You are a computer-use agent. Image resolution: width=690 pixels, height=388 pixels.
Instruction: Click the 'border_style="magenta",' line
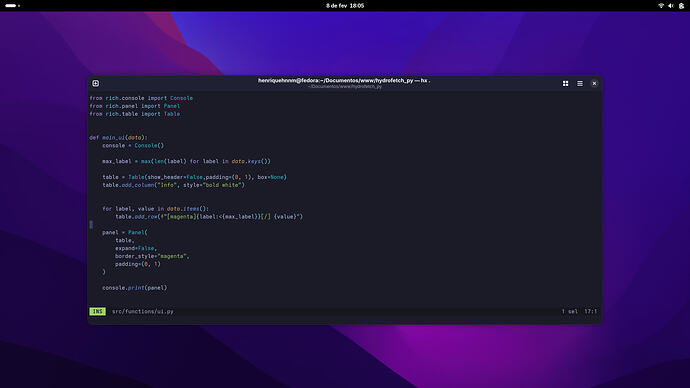[152, 256]
